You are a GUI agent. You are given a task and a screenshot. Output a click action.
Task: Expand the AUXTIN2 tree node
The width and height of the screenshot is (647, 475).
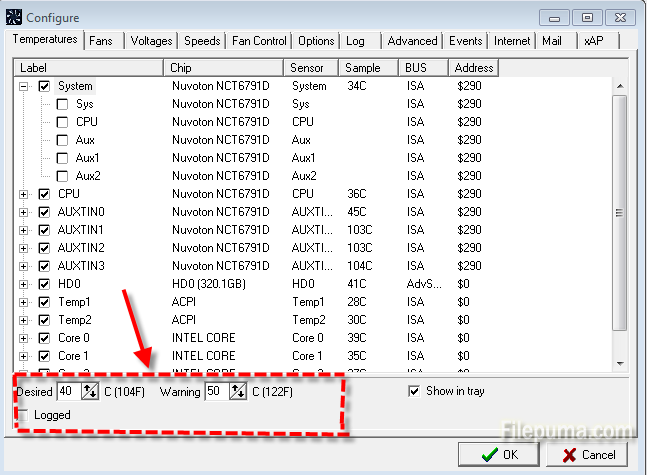pos(24,248)
